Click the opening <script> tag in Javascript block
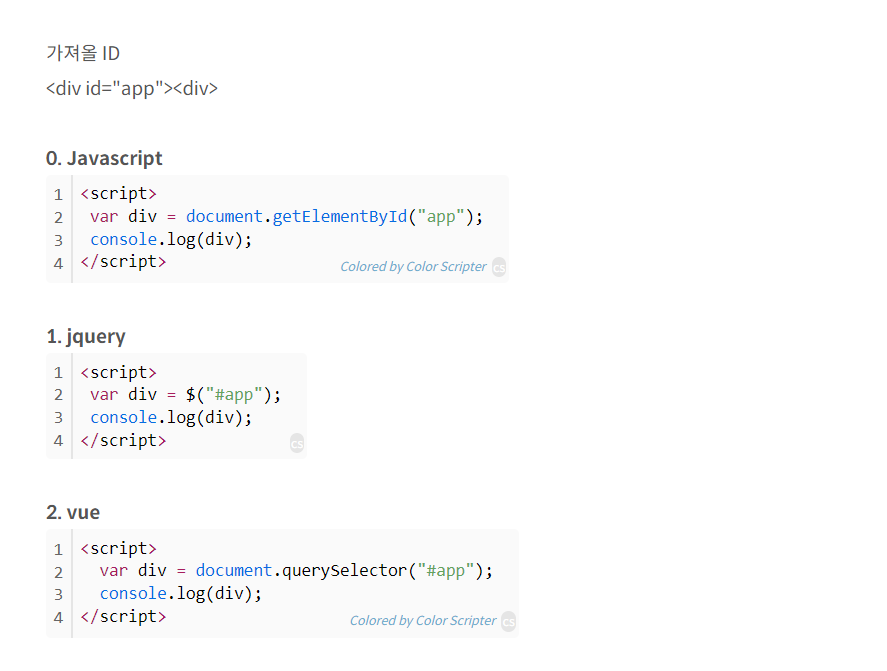 coord(118,193)
